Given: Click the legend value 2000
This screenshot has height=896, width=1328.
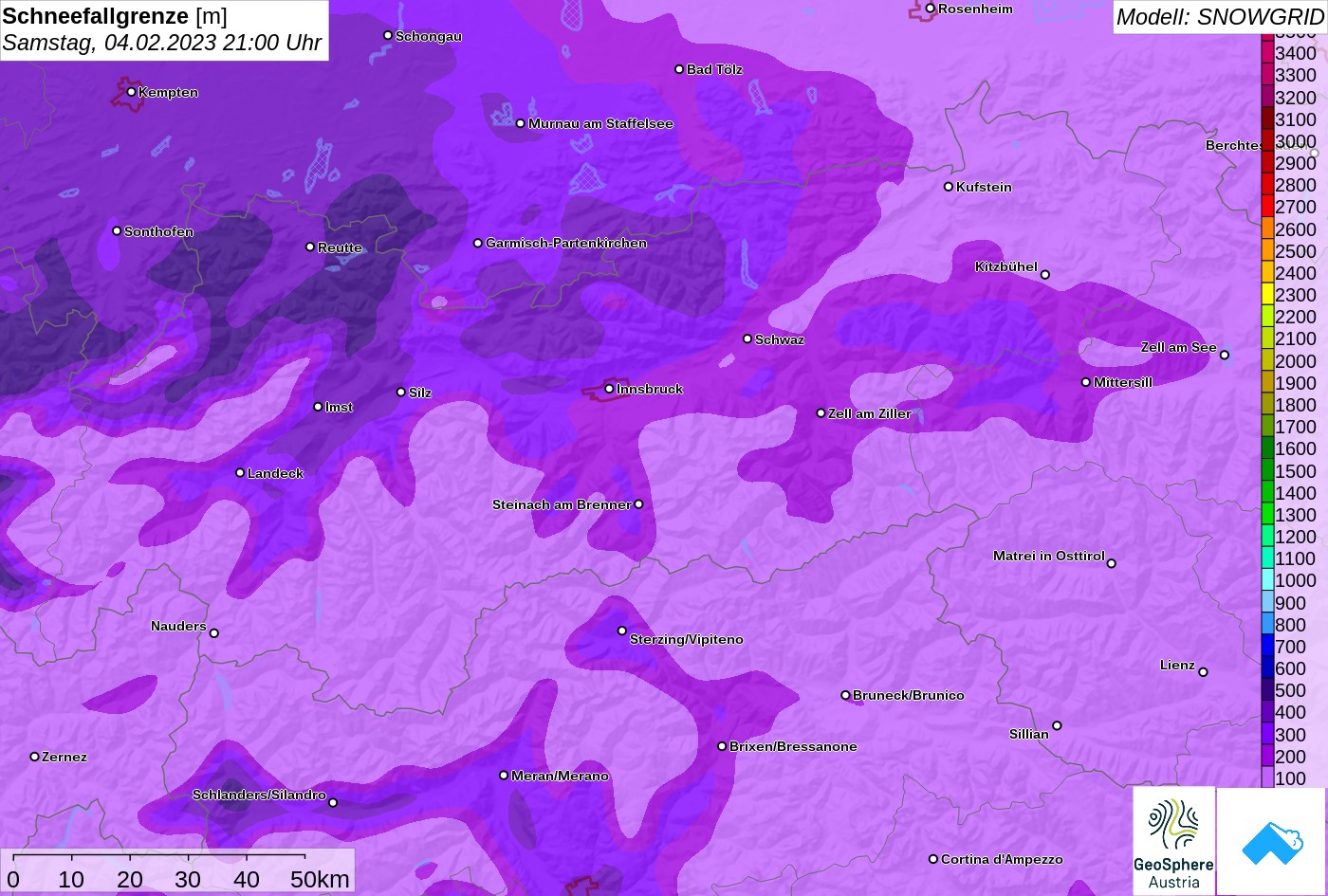Looking at the screenshot, I should [1295, 361].
